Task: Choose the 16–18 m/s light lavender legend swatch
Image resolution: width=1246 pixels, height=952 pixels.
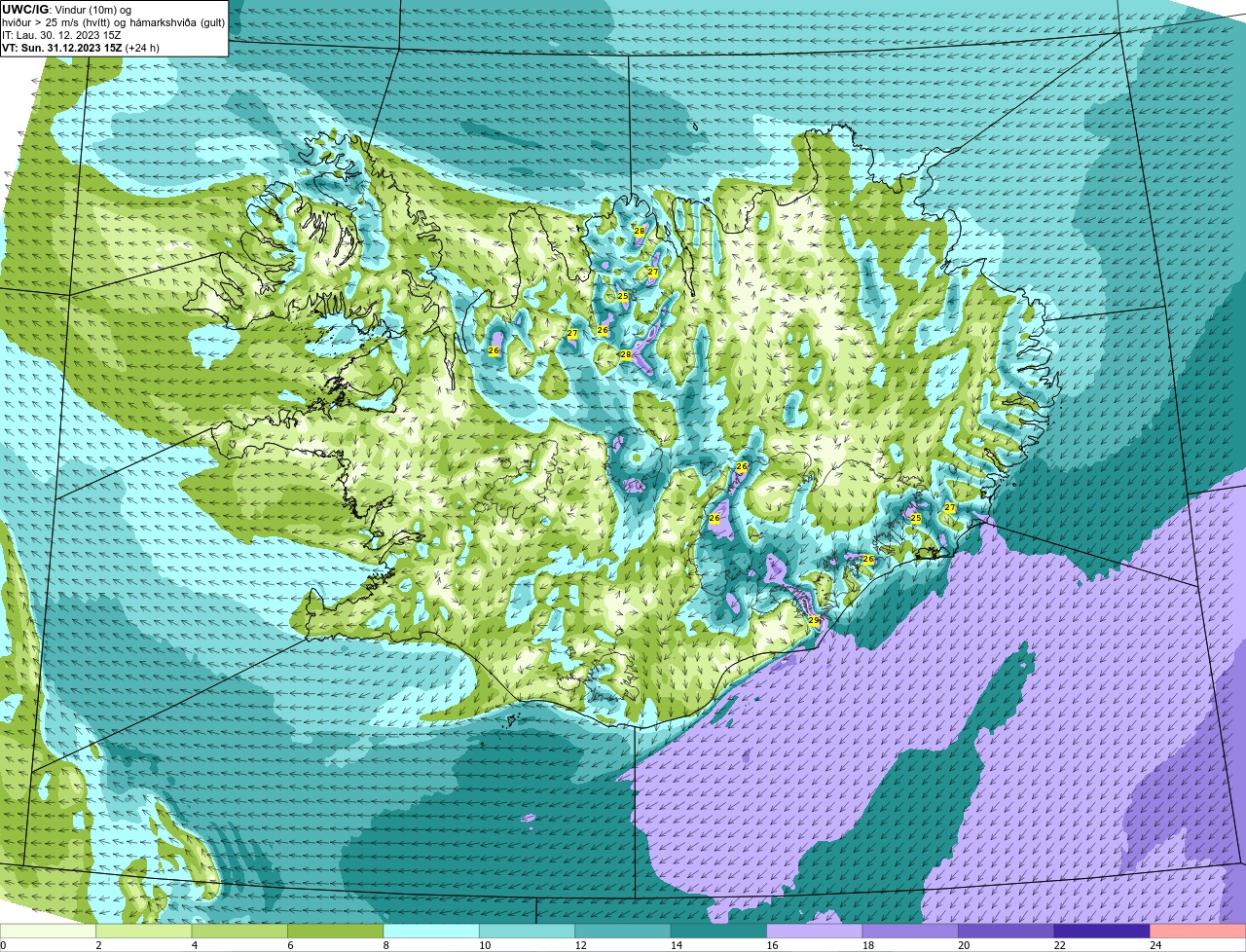Action: click(815, 931)
